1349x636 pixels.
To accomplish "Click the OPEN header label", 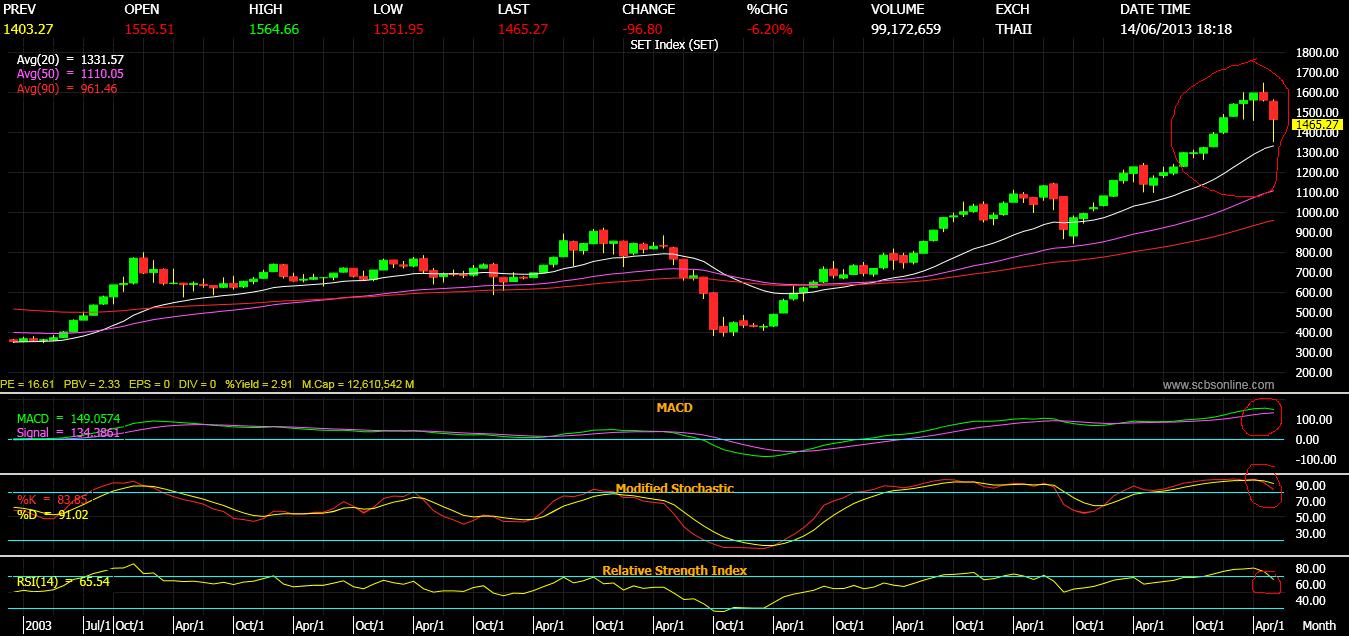I will pos(141,9).
